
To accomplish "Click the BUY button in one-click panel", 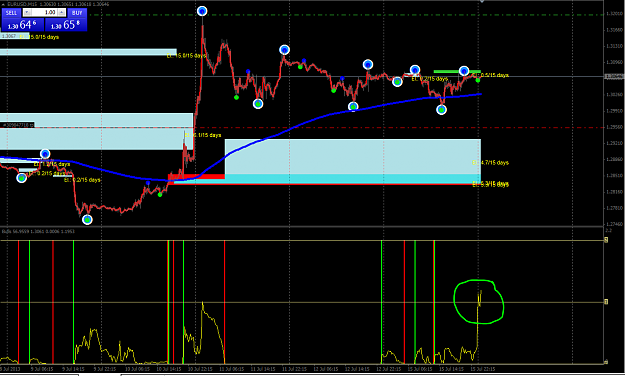I will point(77,13).
